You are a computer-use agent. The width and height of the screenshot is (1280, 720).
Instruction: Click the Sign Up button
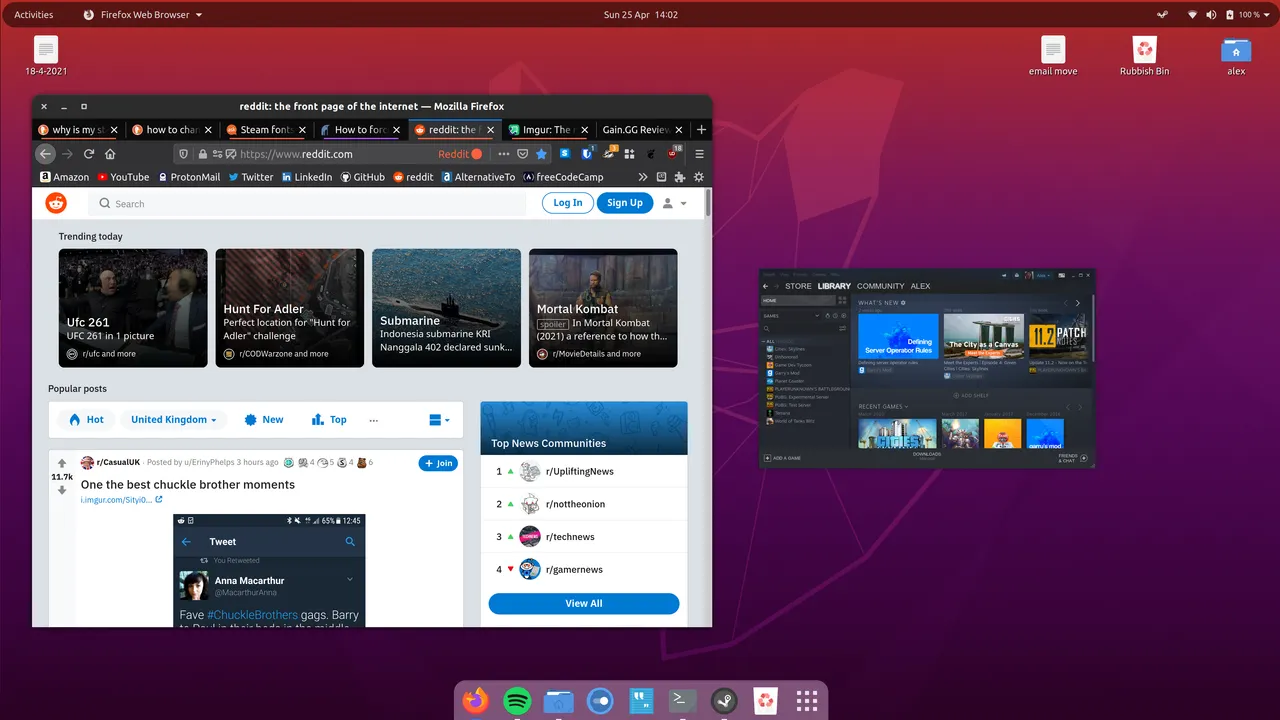[625, 203]
